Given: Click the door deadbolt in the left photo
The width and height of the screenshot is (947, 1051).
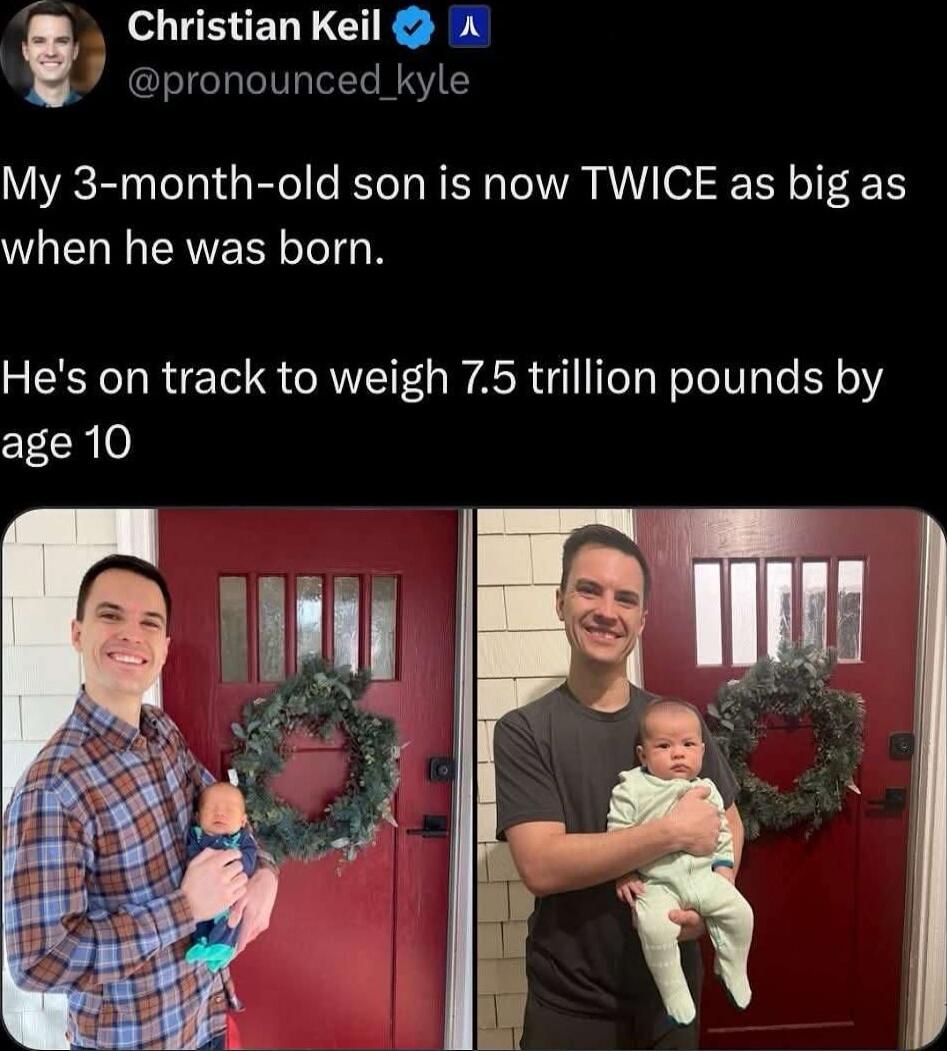Looking at the screenshot, I should (441, 769).
